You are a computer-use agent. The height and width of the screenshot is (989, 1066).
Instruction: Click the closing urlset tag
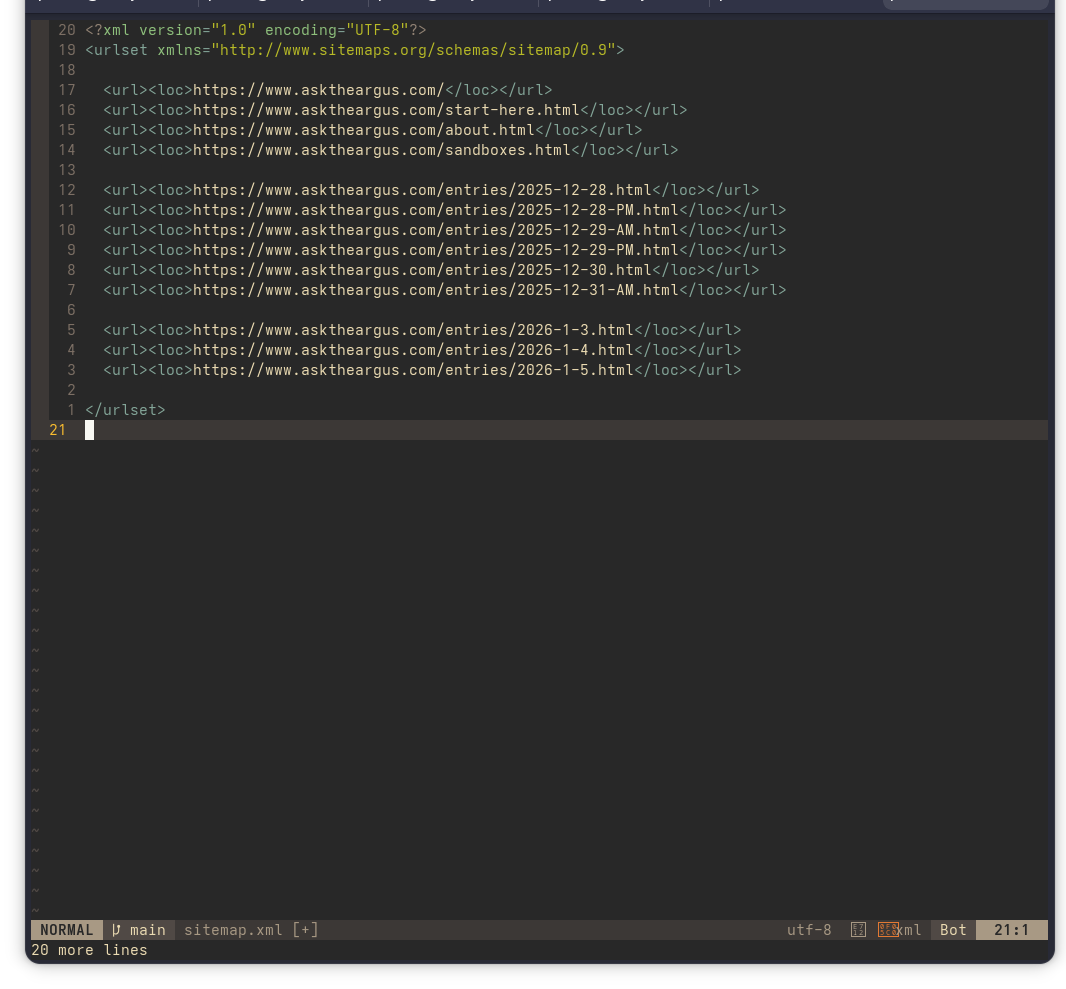pos(125,410)
